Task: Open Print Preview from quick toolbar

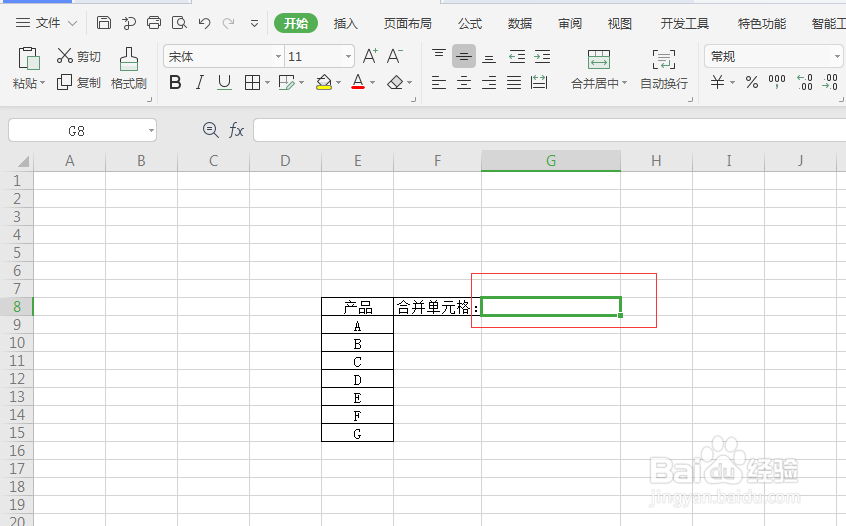Action: [x=179, y=23]
